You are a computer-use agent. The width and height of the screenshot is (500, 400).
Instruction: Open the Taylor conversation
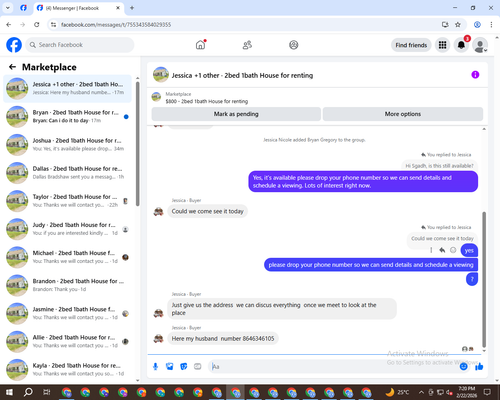point(67,201)
